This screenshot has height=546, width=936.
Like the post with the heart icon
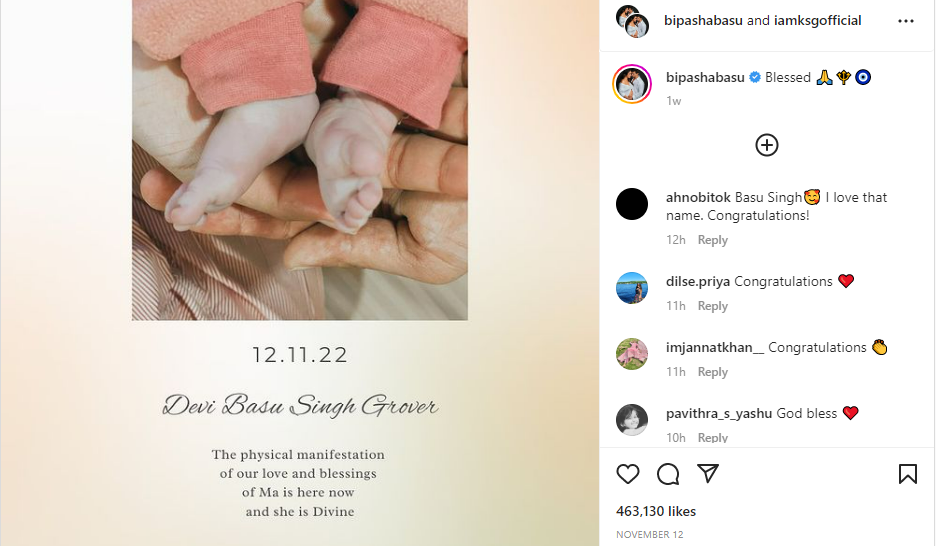[627, 474]
